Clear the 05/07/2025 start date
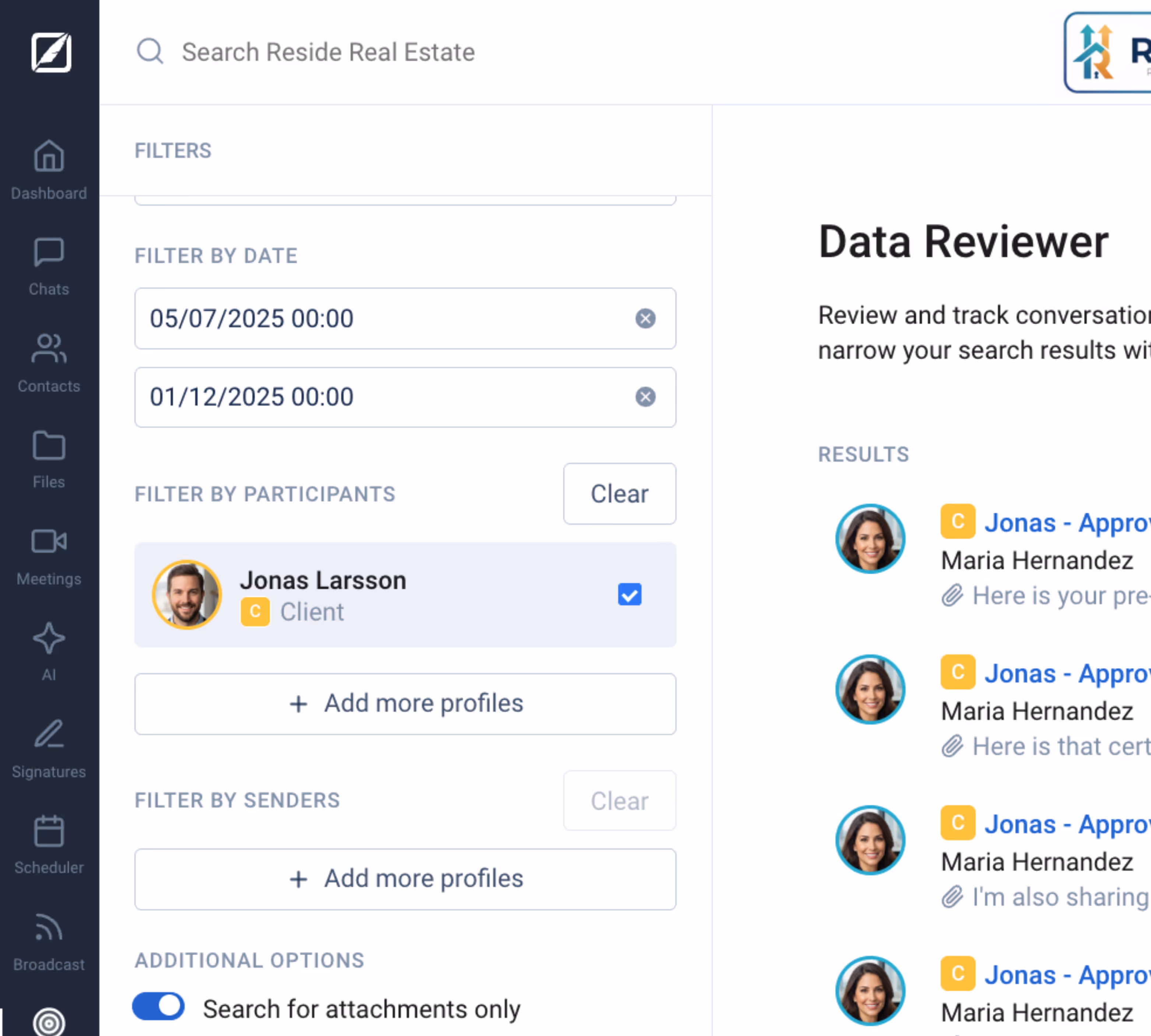1151x1036 pixels. 645,318
